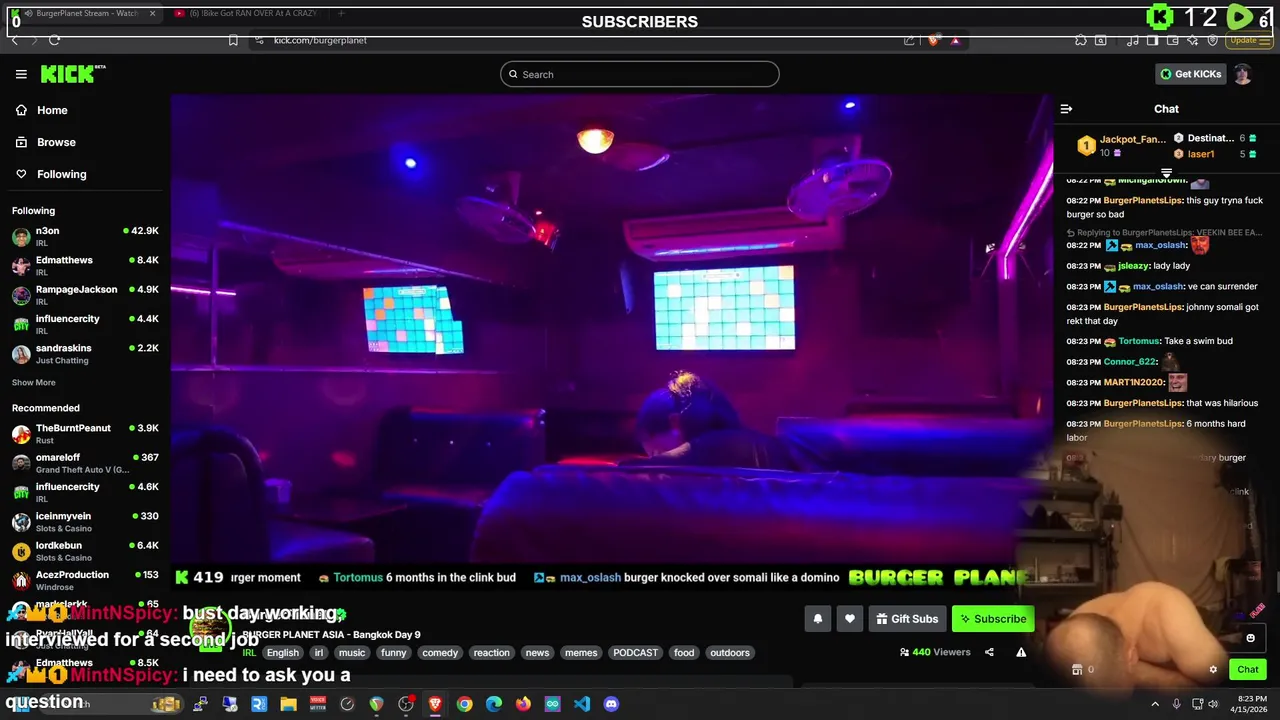Viewport: 1280px width, 720px height.
Task: Select the PODCAST tag
Action: click(x=636, y=653)
